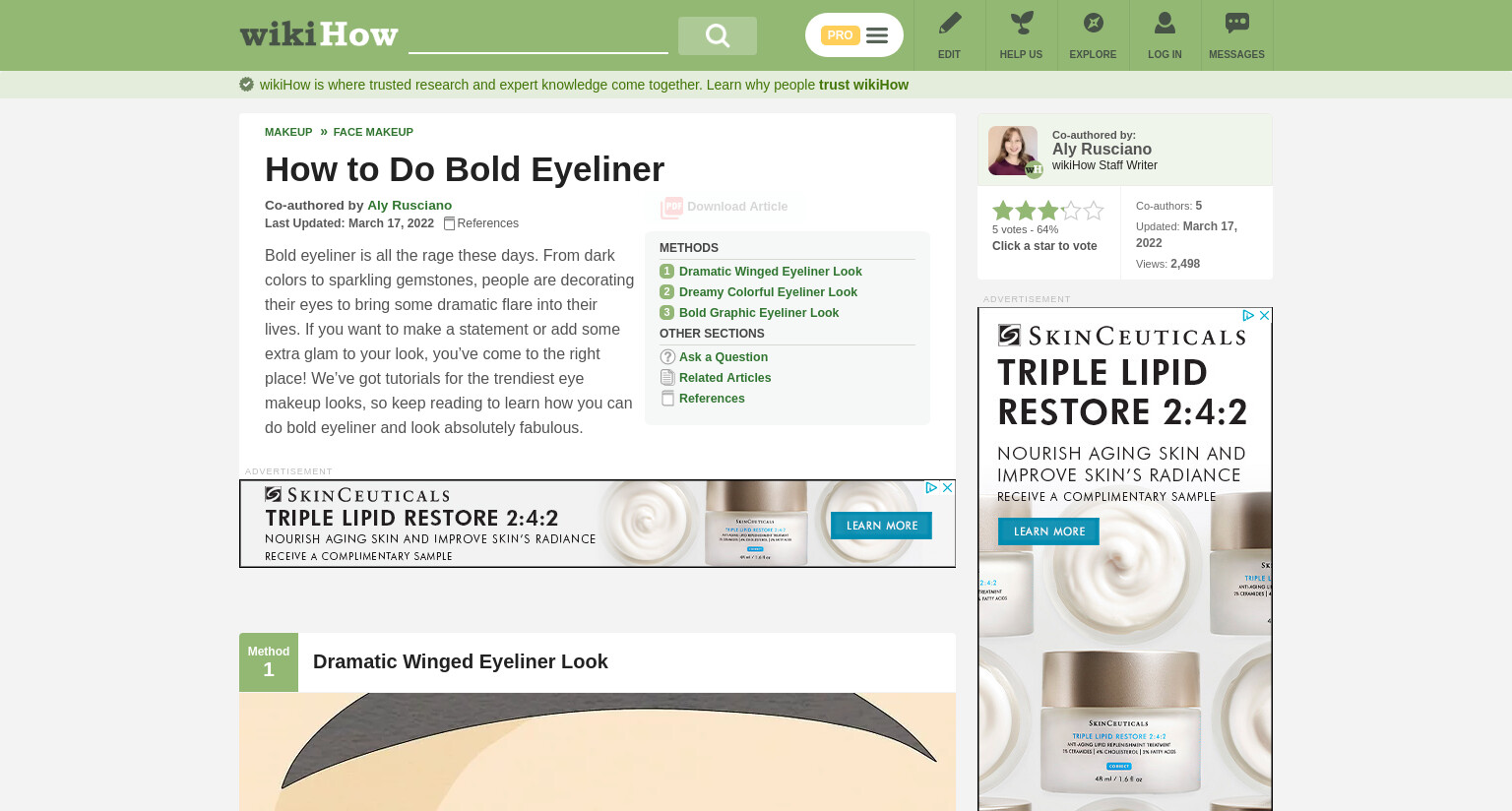
Task: Click Aly Rusciano's author photo thumbnail
Action: [x=1013, y=151]
